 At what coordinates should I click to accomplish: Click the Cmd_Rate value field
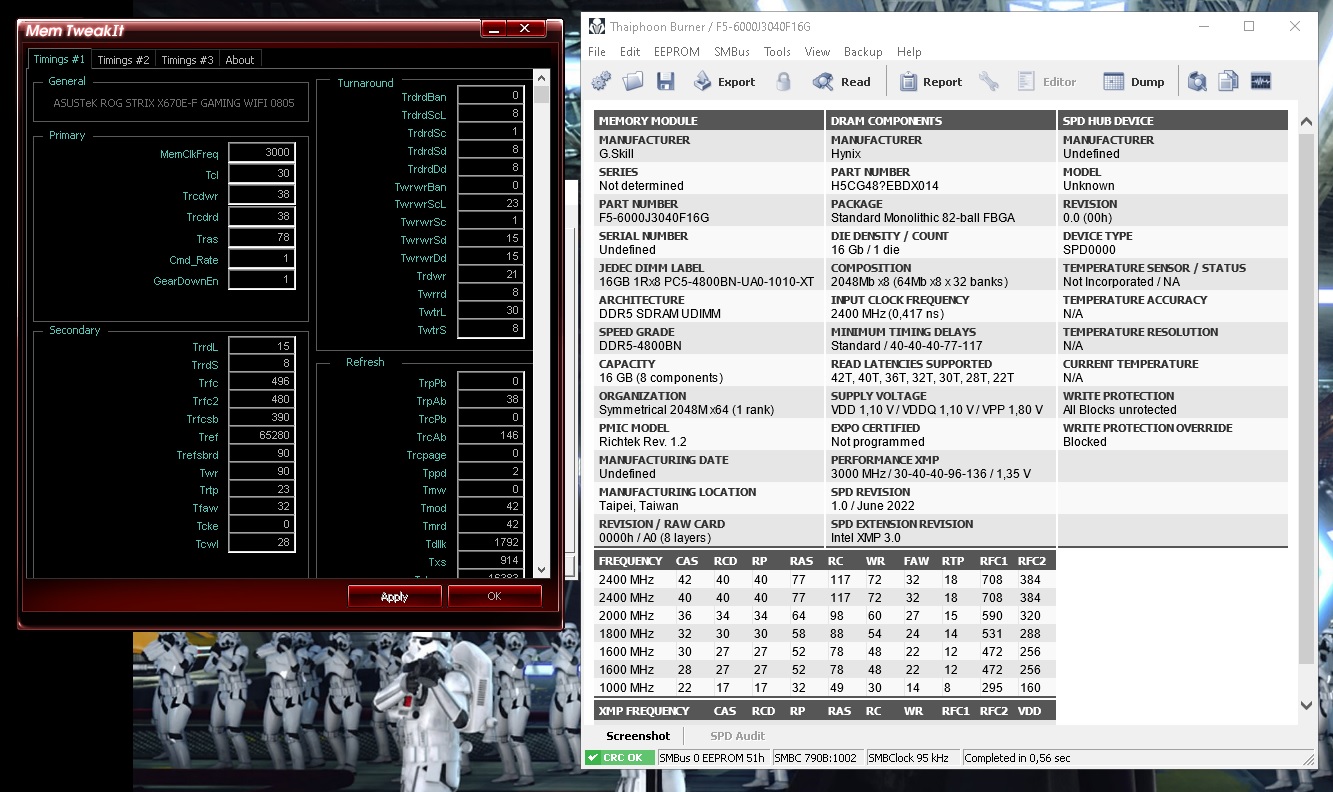click(x=262, y=260)
